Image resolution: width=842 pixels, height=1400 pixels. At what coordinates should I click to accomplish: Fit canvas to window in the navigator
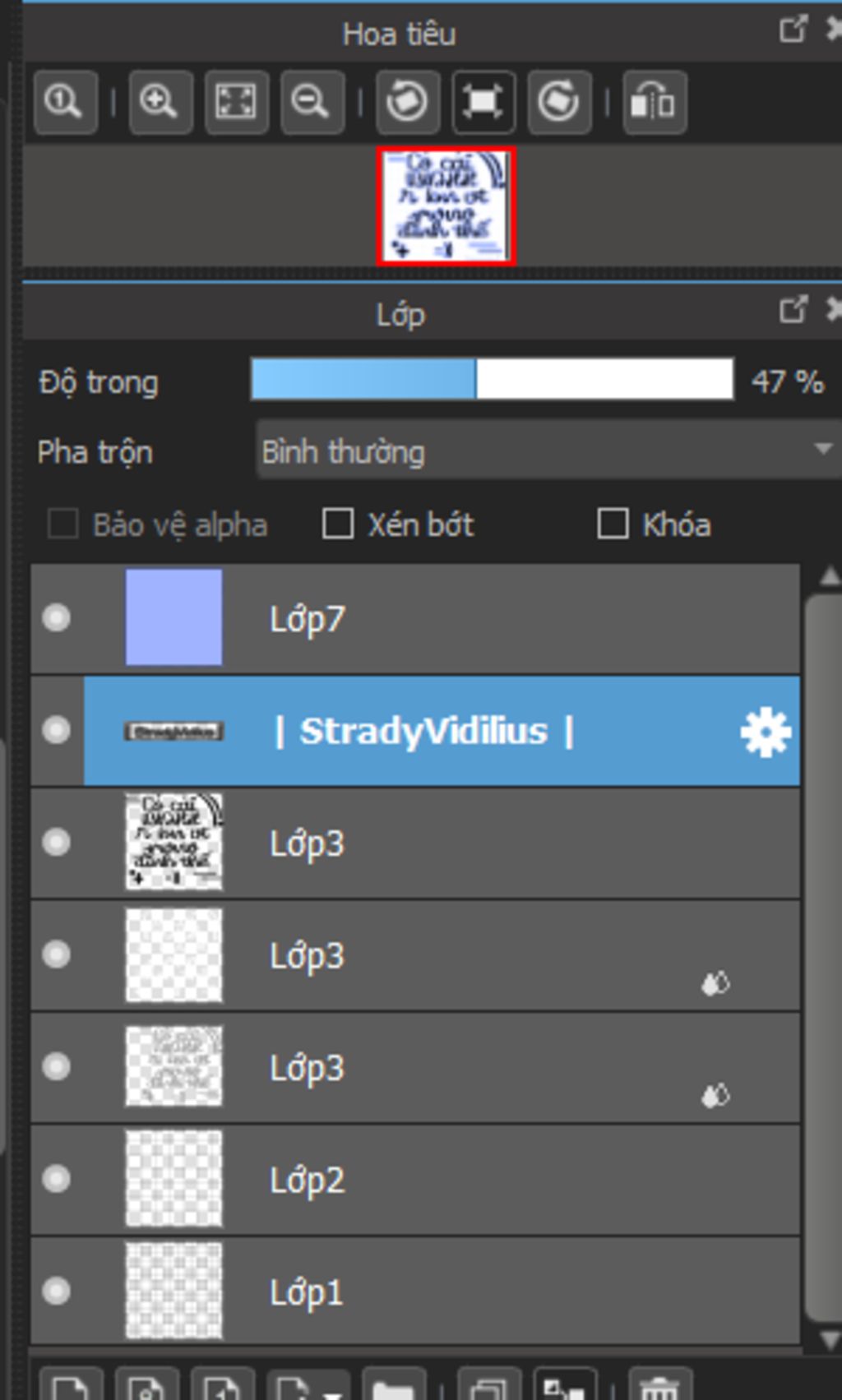click(237, 103)
